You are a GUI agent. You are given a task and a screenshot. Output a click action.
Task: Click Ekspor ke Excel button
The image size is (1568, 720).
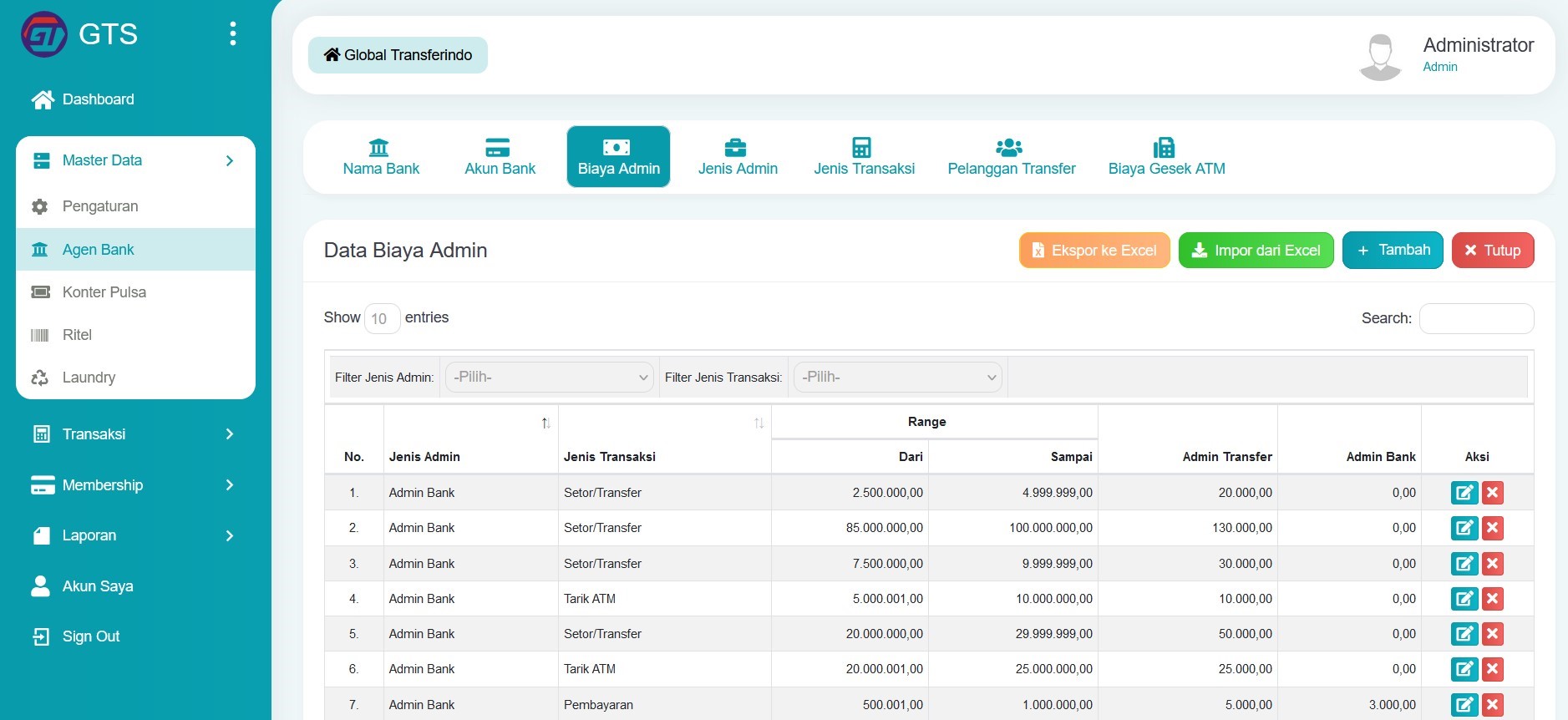pyautogui.click(x=1094, y=251)
